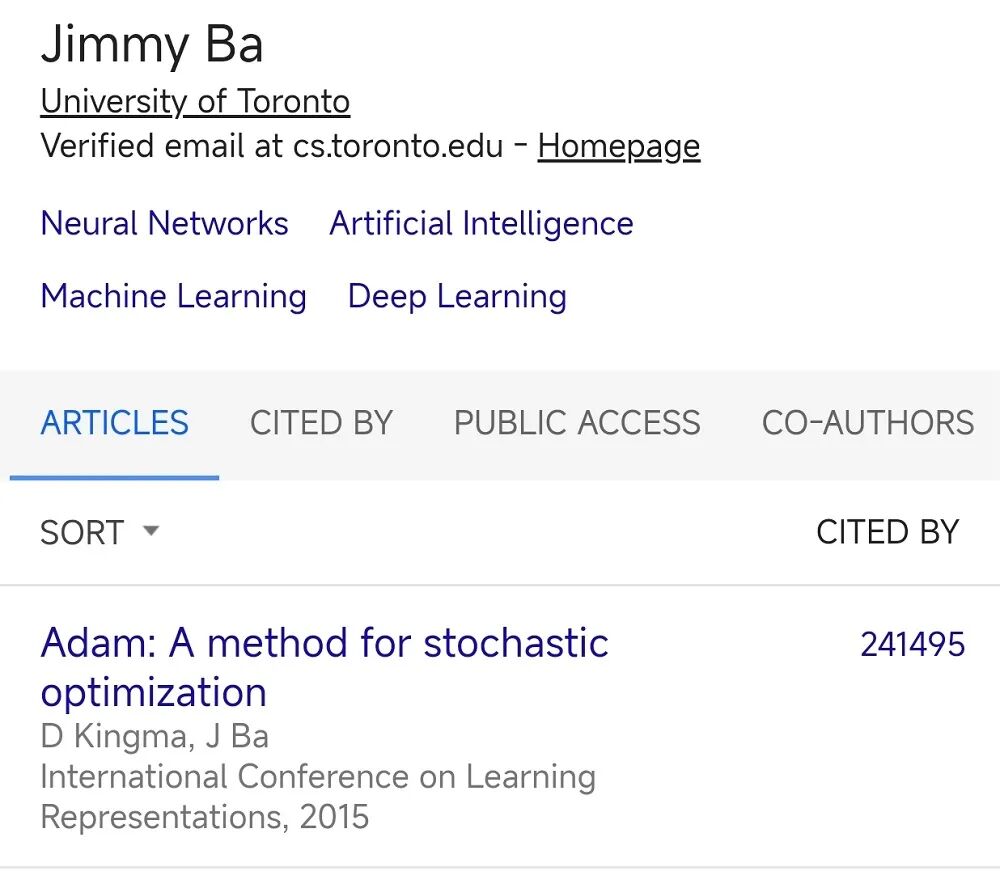Viewport: 1000px width, 884px height.
Task: Open the Neural Networks research interest
Action: tap(163, 223)
